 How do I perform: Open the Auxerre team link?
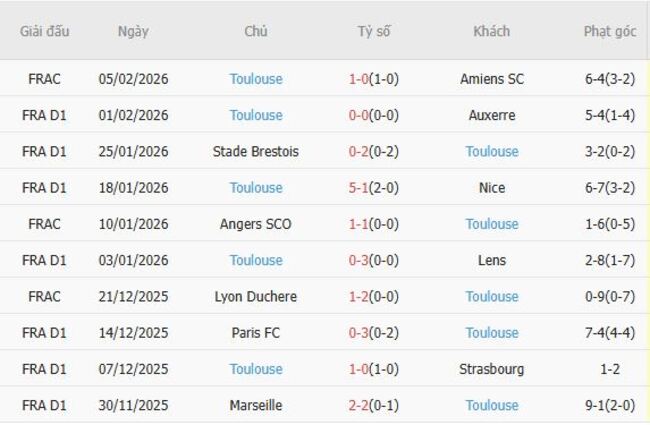[x=492, y=115]
